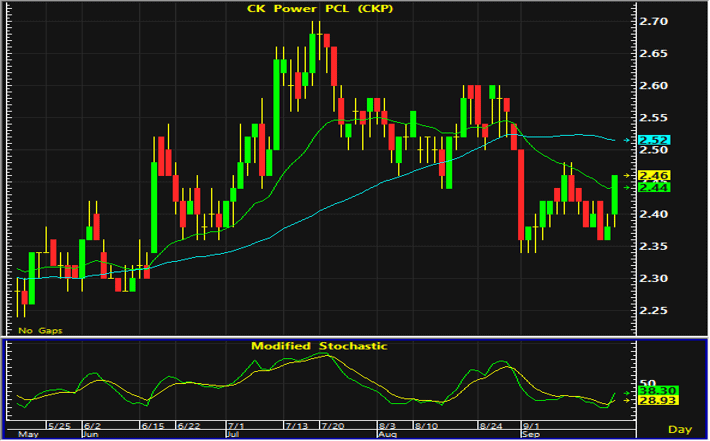Click the 2.55 price axis label
The height and width of the screenshot is (441, 710).
pos(653,118)
